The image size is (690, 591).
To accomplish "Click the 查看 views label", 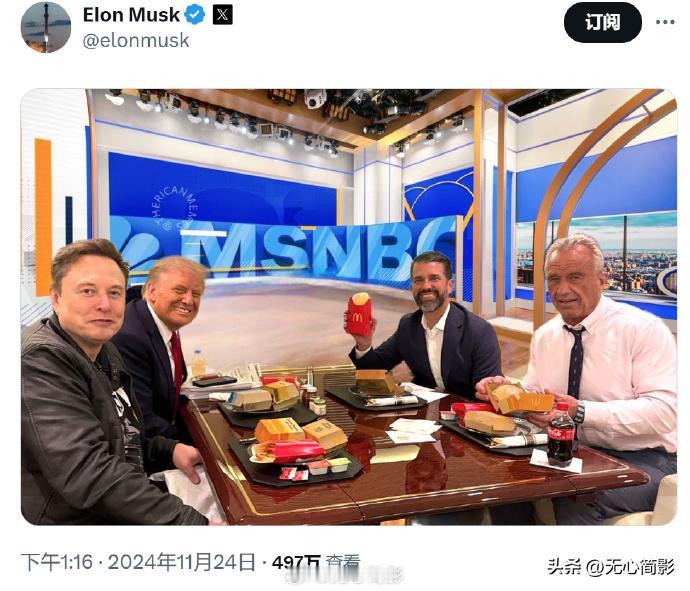I will 343,562.
